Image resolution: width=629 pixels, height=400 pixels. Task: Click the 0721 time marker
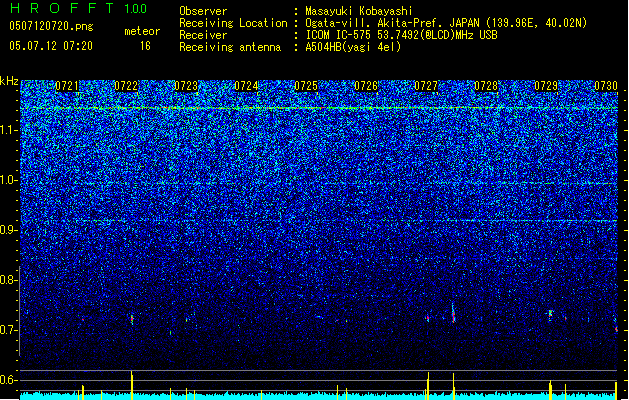(x=67, y=86)
